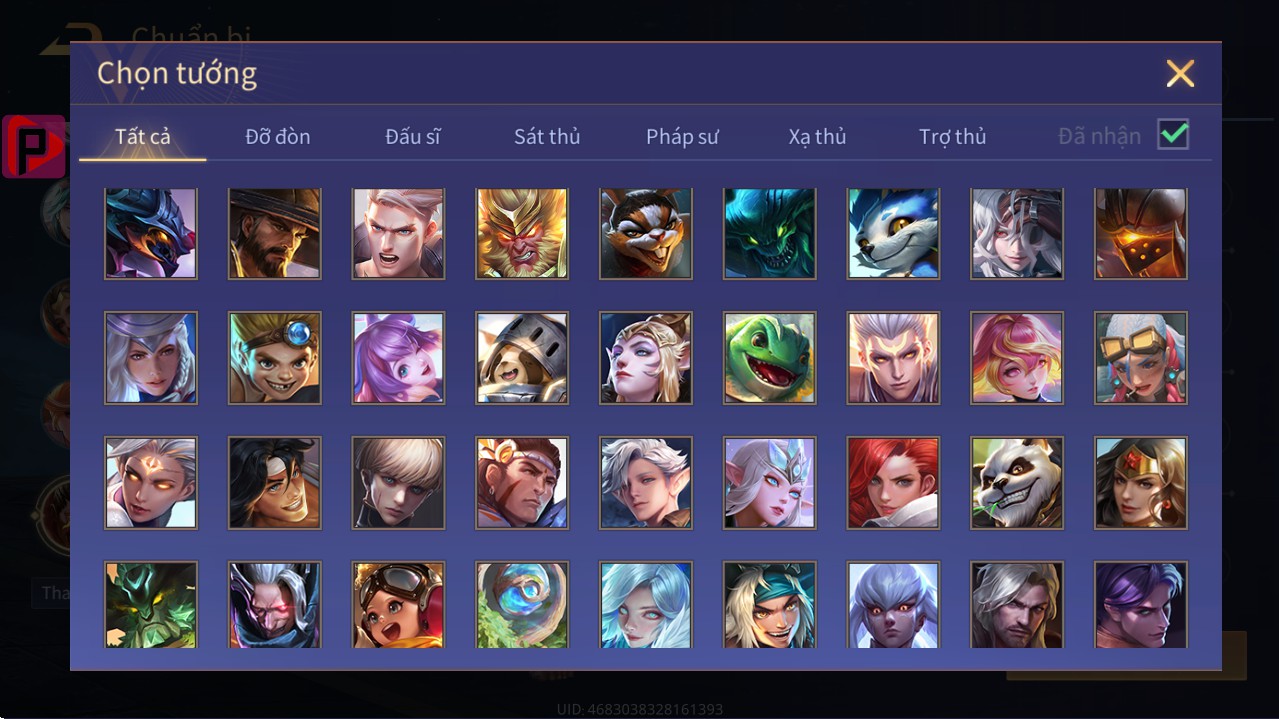Screen dimensions: 1279x719
Task: Pick the green chameleon hero portrait
Action: (x=770, y=358)
